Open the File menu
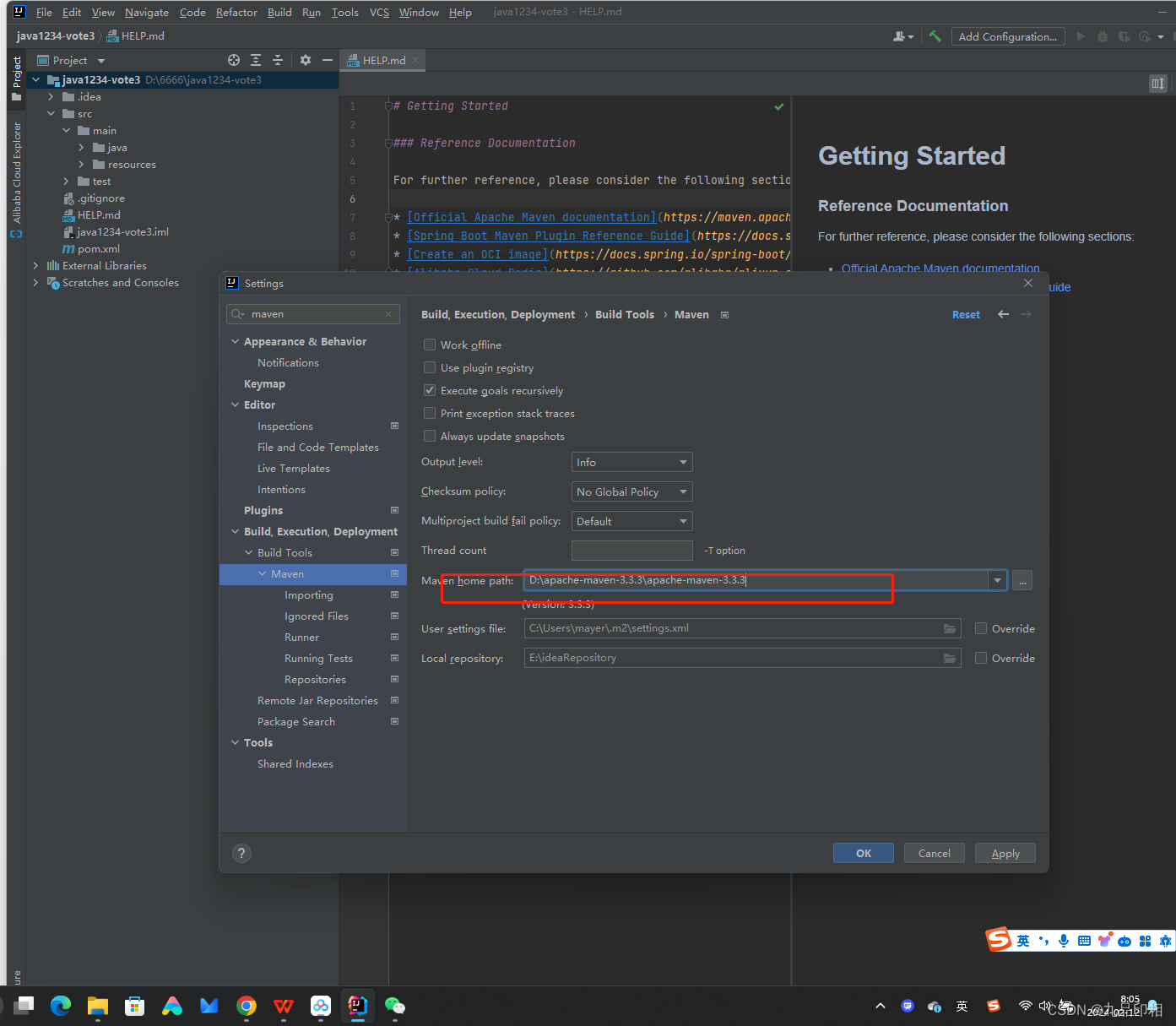 click(44, 12)
